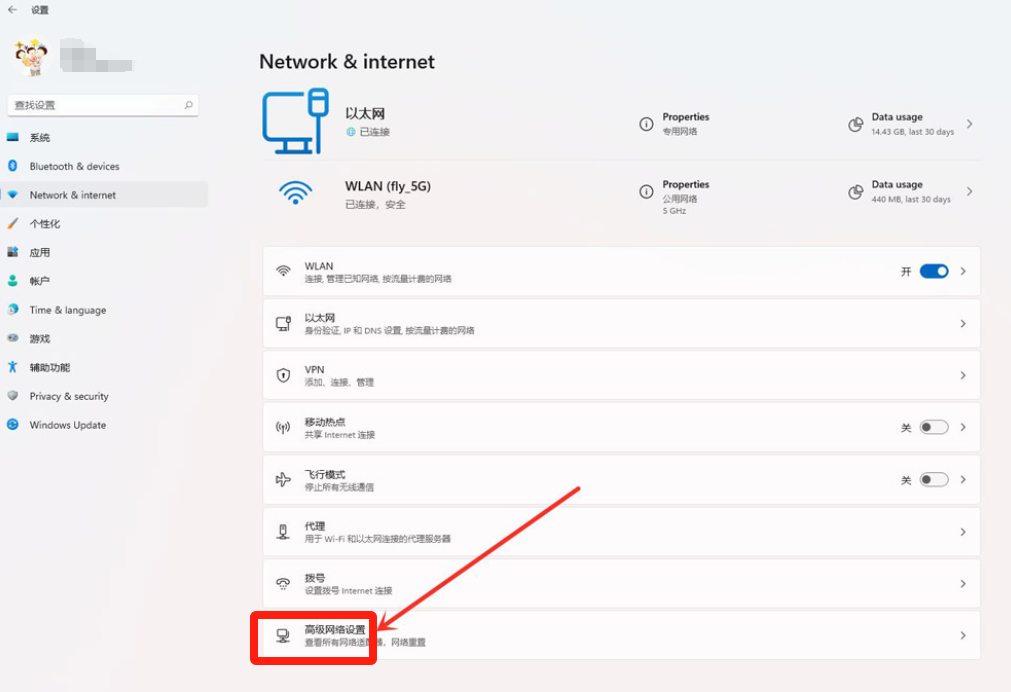Click info icon beside WLAN Properties

coord(646,192)
